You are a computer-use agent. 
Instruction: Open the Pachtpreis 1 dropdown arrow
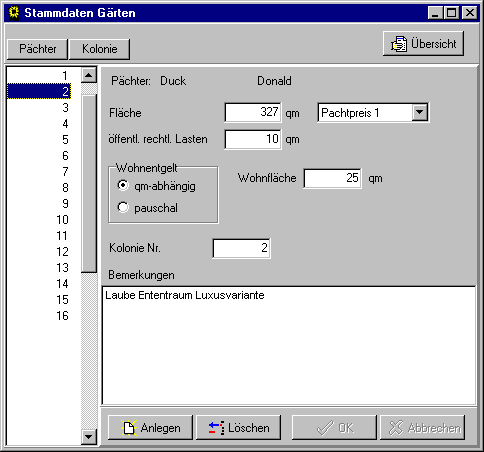click(420, 112)
